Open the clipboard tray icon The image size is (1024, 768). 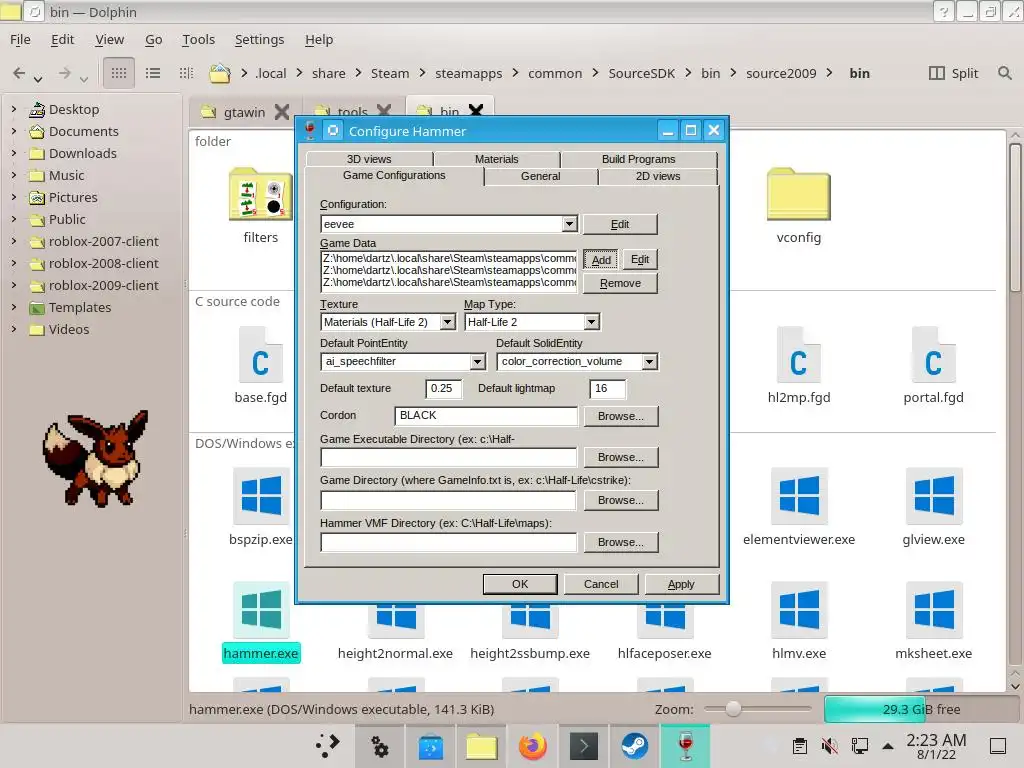[799, 746]
